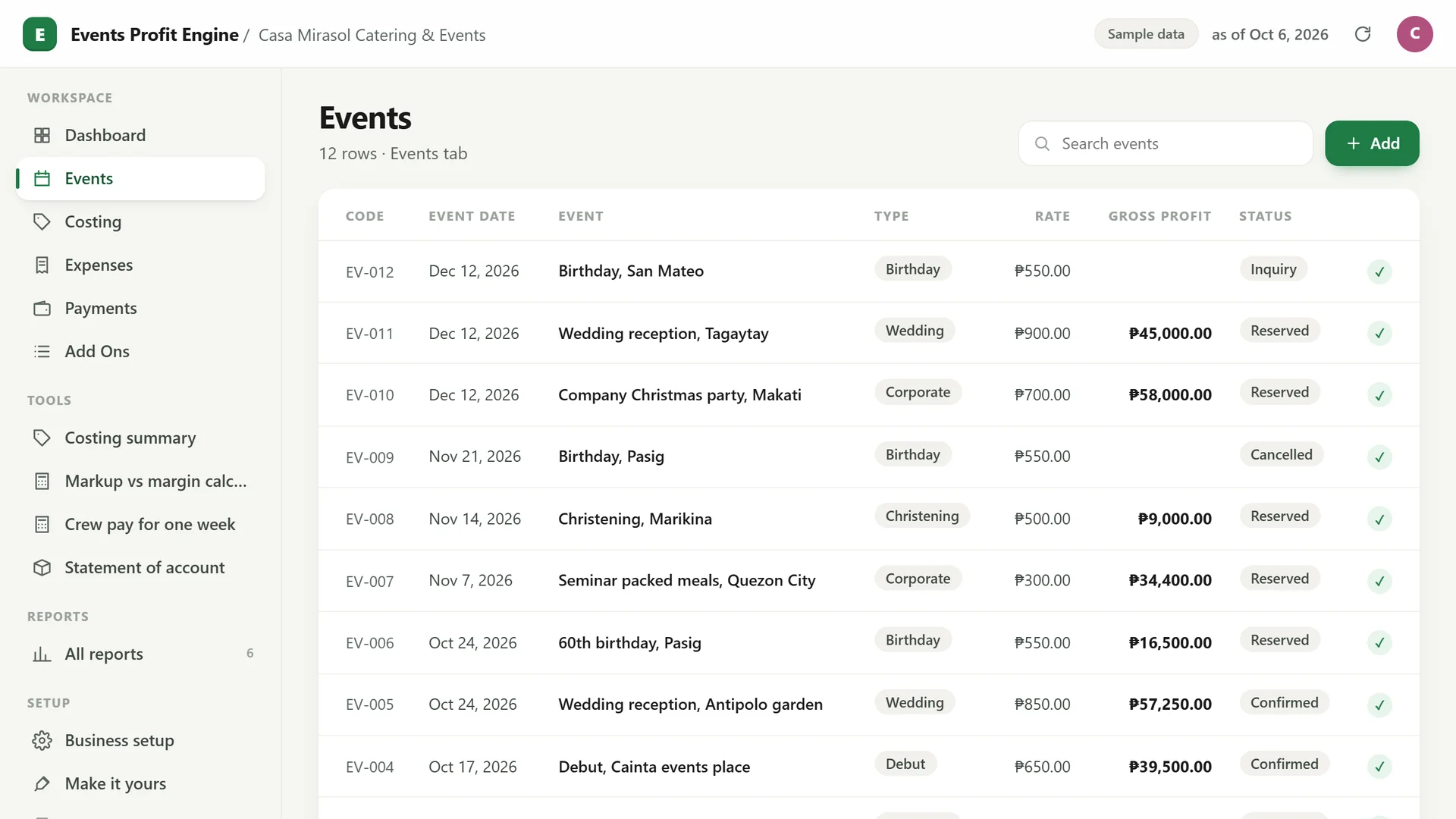This screenshot has height=819, width=1456.
Task: Click the Add Ons list icon
Action: click(x=42, y=352)
